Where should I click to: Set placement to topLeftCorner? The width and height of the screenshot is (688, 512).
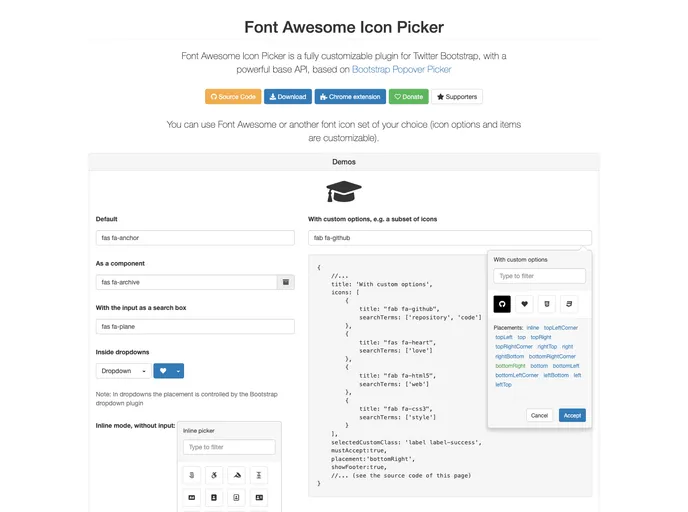coord(560,328)
